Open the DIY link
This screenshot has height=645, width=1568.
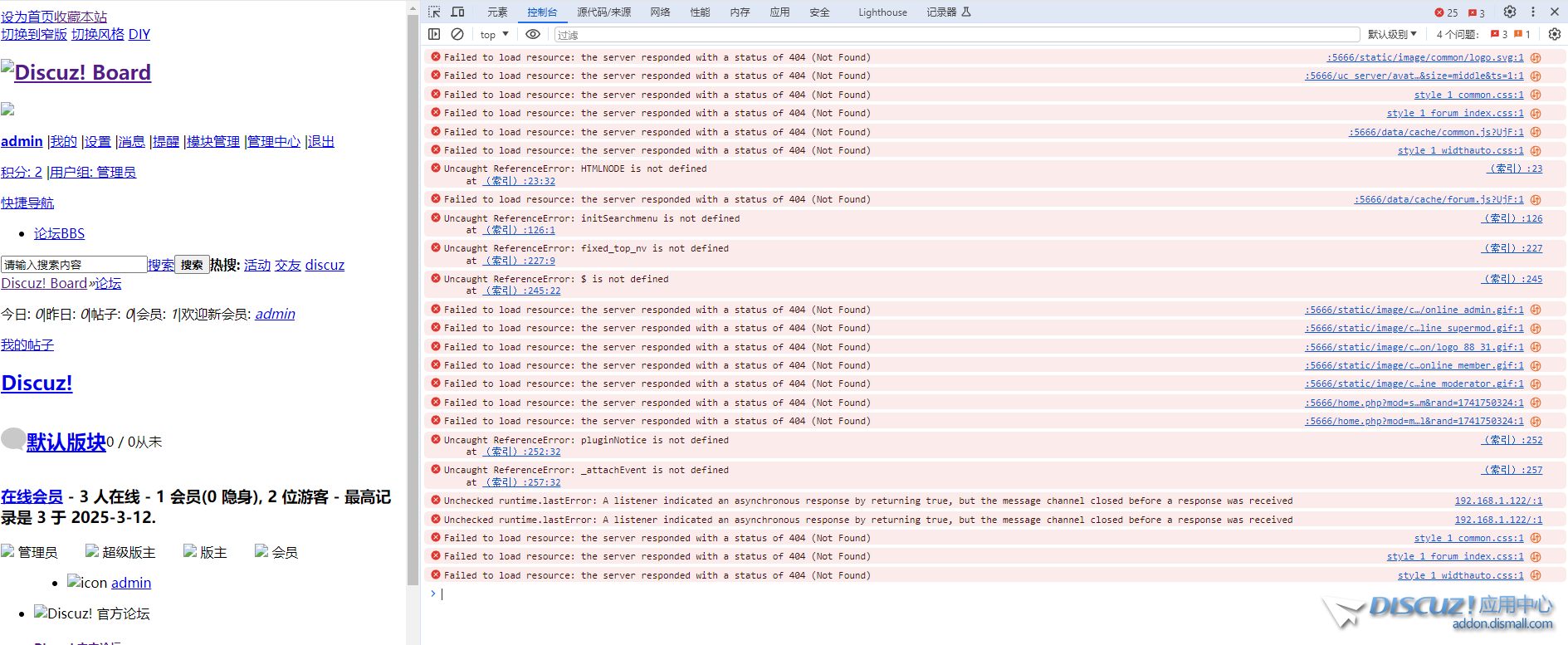coord(139,34)
